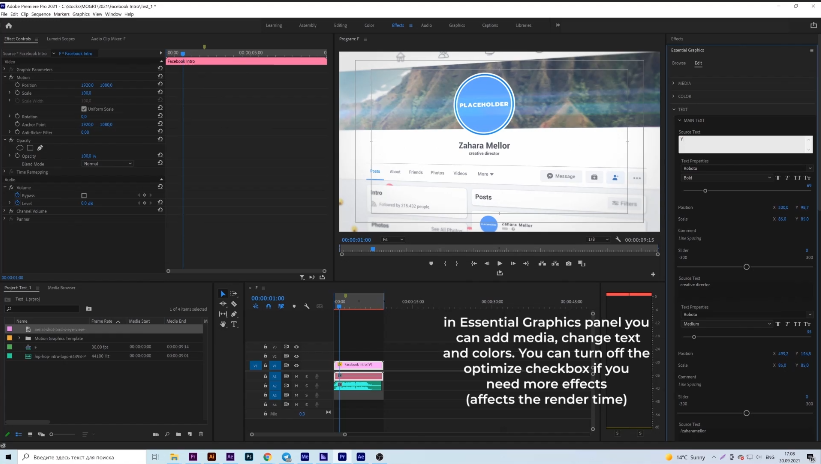Screen dimensions: 821x464
Task: Expand the Graphic Parameters section
Action: (5, 69)
